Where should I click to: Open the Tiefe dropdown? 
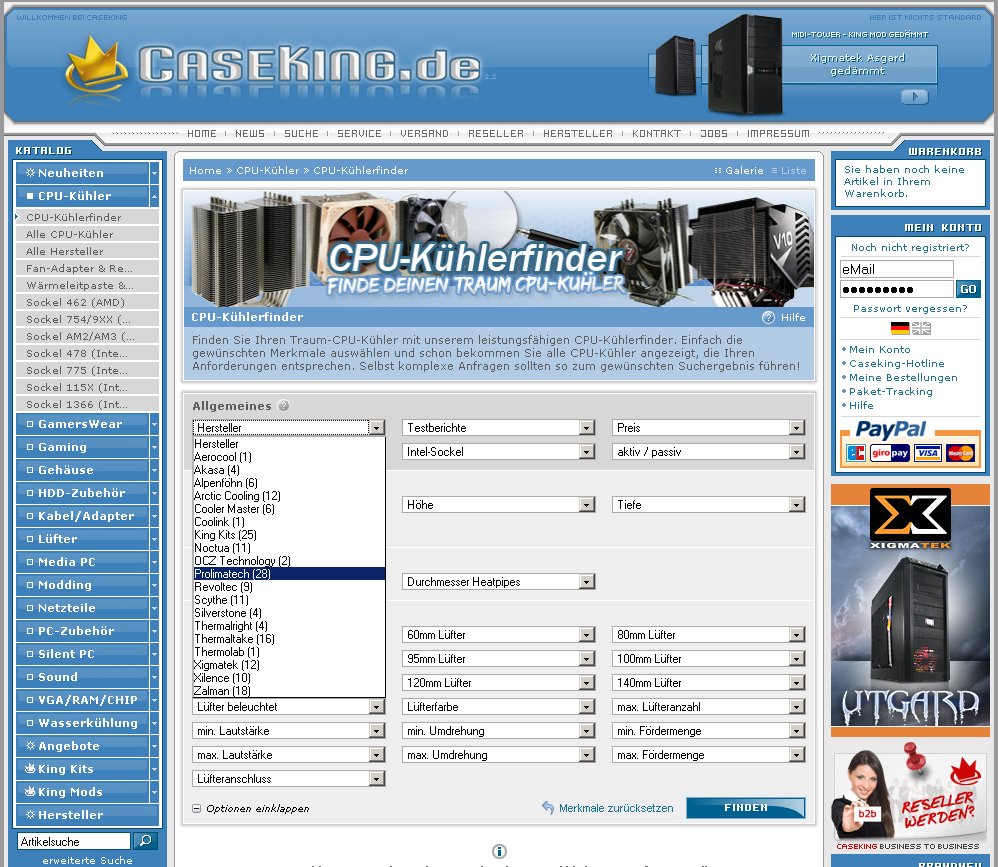[x=708, y=505]
